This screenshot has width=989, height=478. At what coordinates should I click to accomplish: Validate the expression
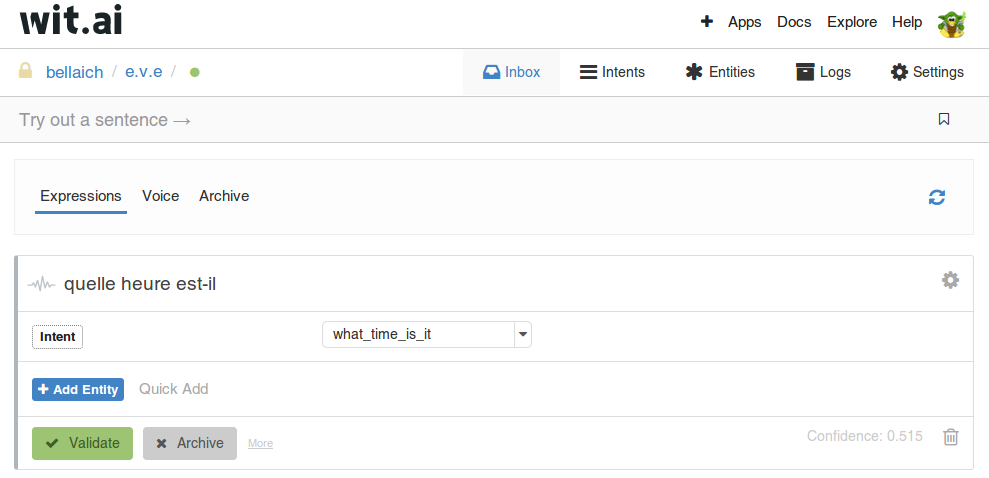click(83, 443)
